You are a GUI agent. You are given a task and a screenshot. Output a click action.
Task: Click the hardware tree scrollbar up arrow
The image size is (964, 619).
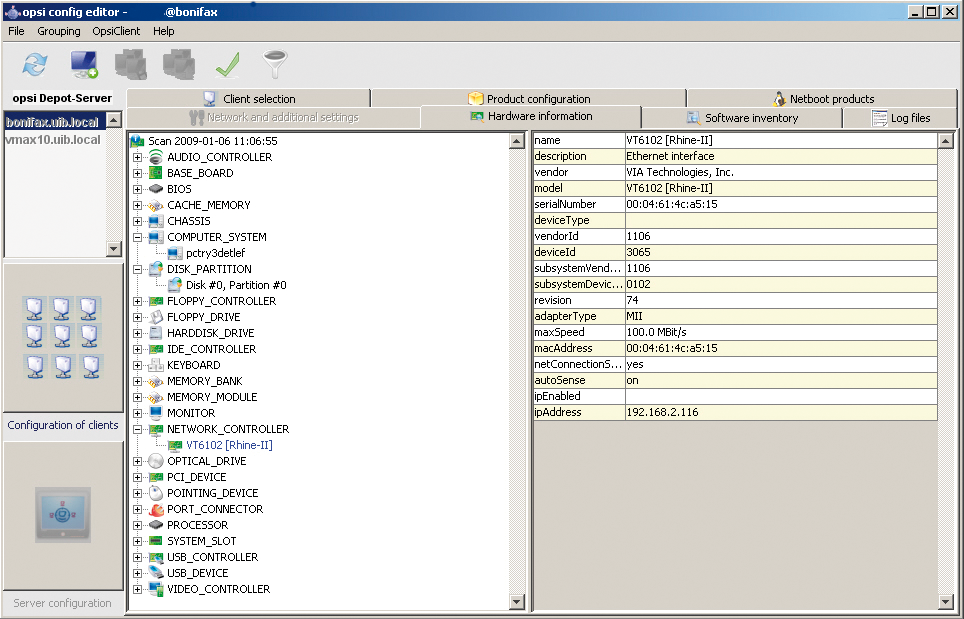(516, 141)
